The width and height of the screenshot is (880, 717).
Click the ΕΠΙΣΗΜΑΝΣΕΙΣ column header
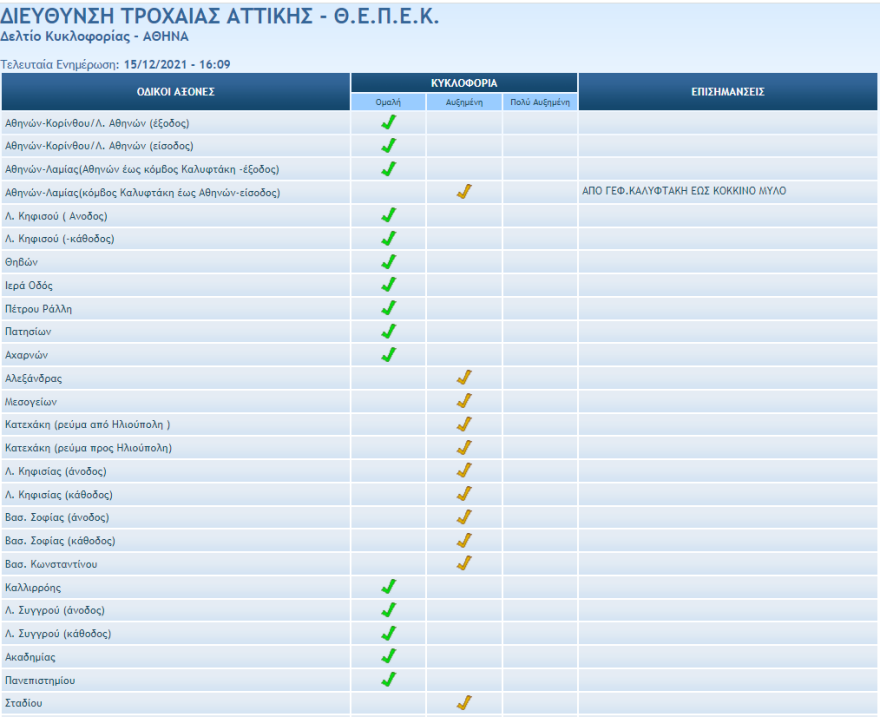click(728, 92)
